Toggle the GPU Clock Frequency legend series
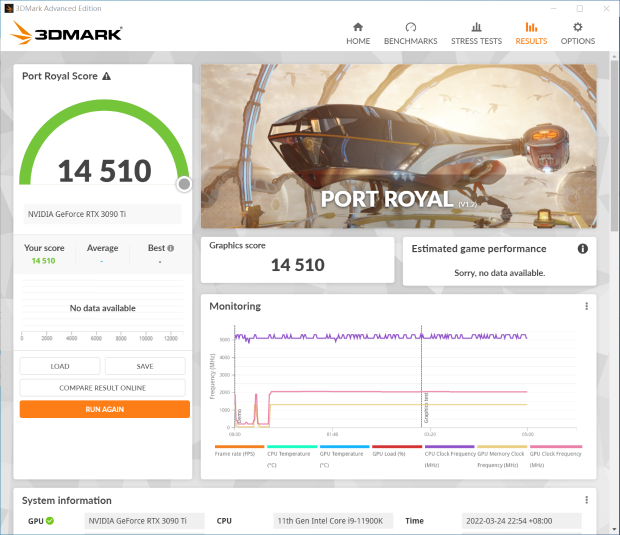Screen dimensions: 620x535 point(556,457)
